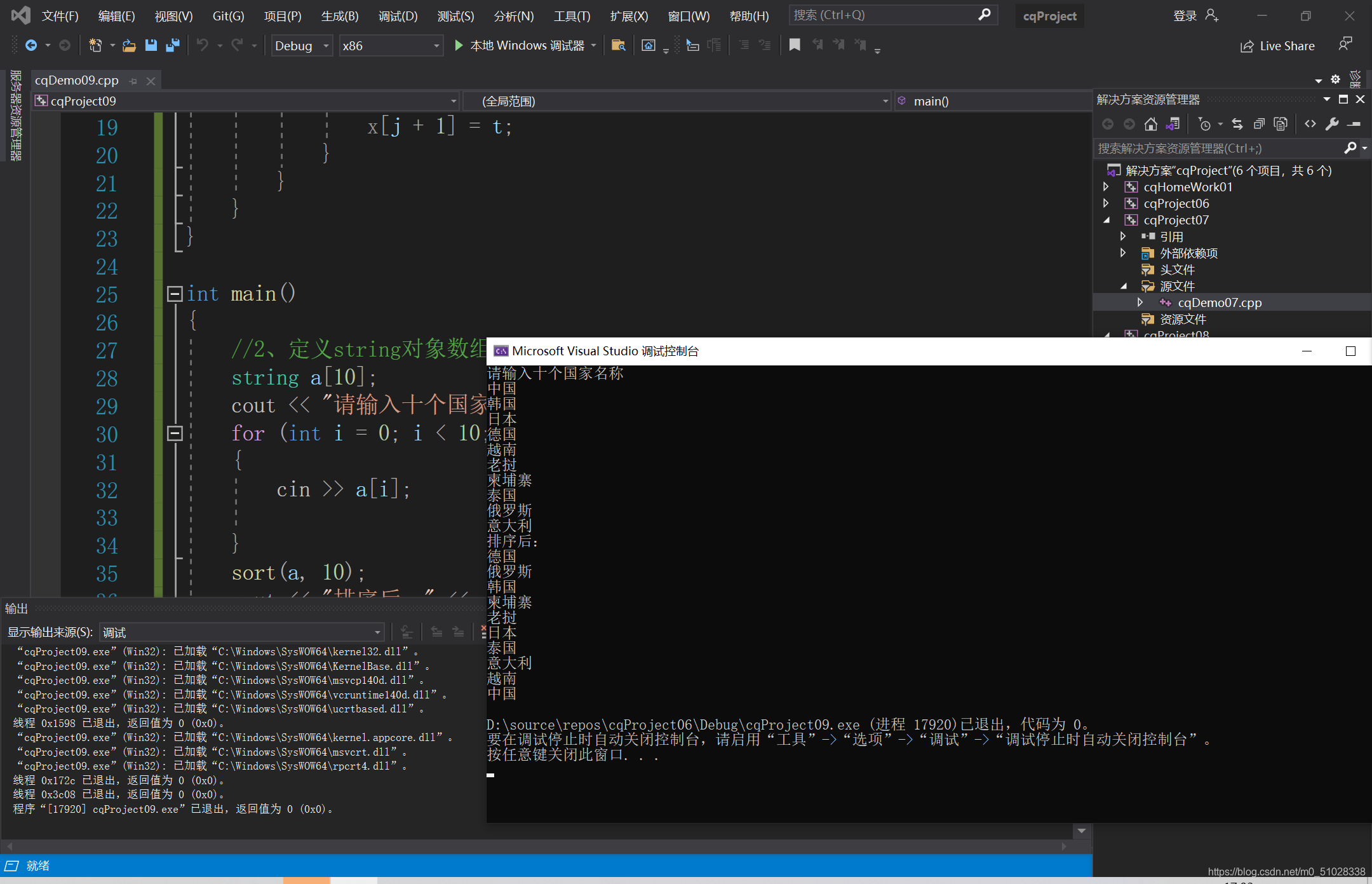Open the Debug configuration dropdown
The height and width of the screenshot is (884, 1372).
[x=302, y=46]
